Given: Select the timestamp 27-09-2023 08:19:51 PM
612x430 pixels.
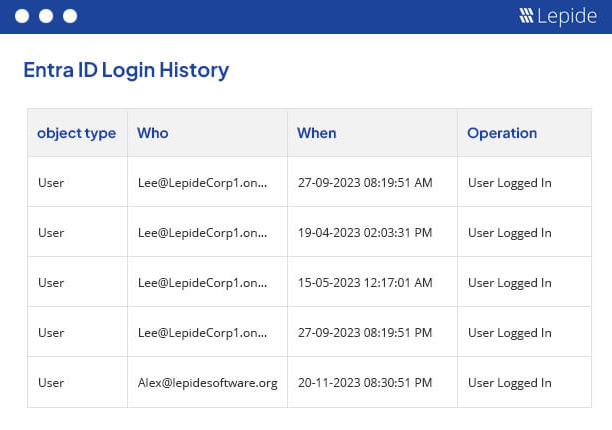Looking at the screenshot, I should (365, 332).
